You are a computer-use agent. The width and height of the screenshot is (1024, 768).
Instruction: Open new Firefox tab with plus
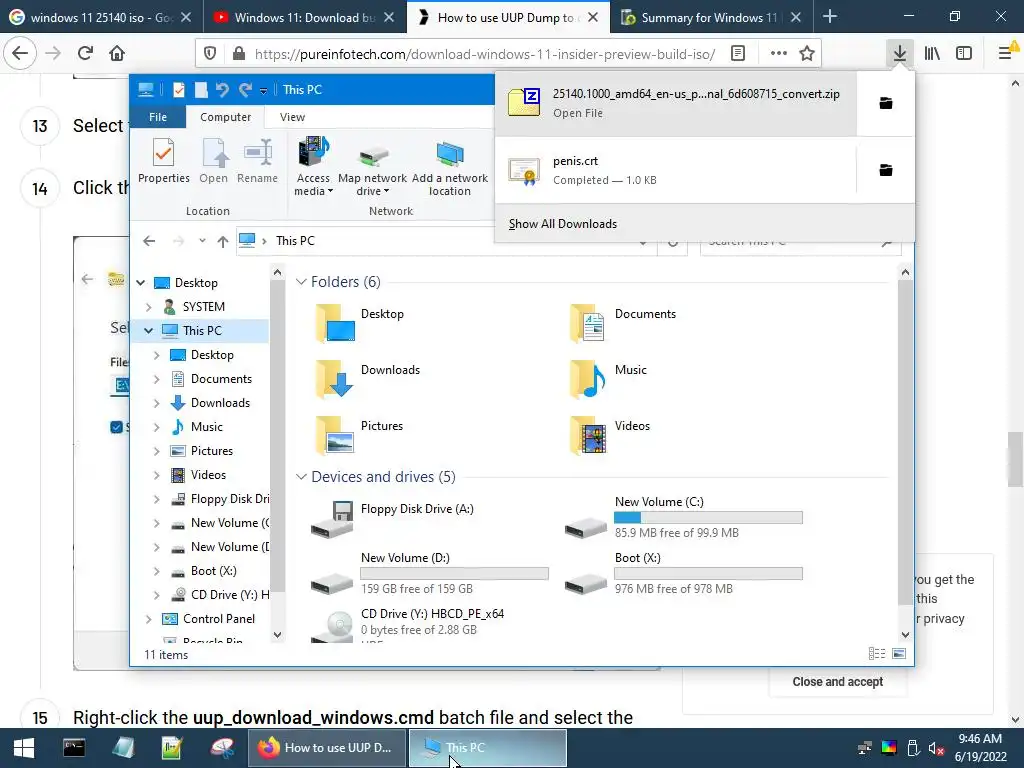coord(829,17)
